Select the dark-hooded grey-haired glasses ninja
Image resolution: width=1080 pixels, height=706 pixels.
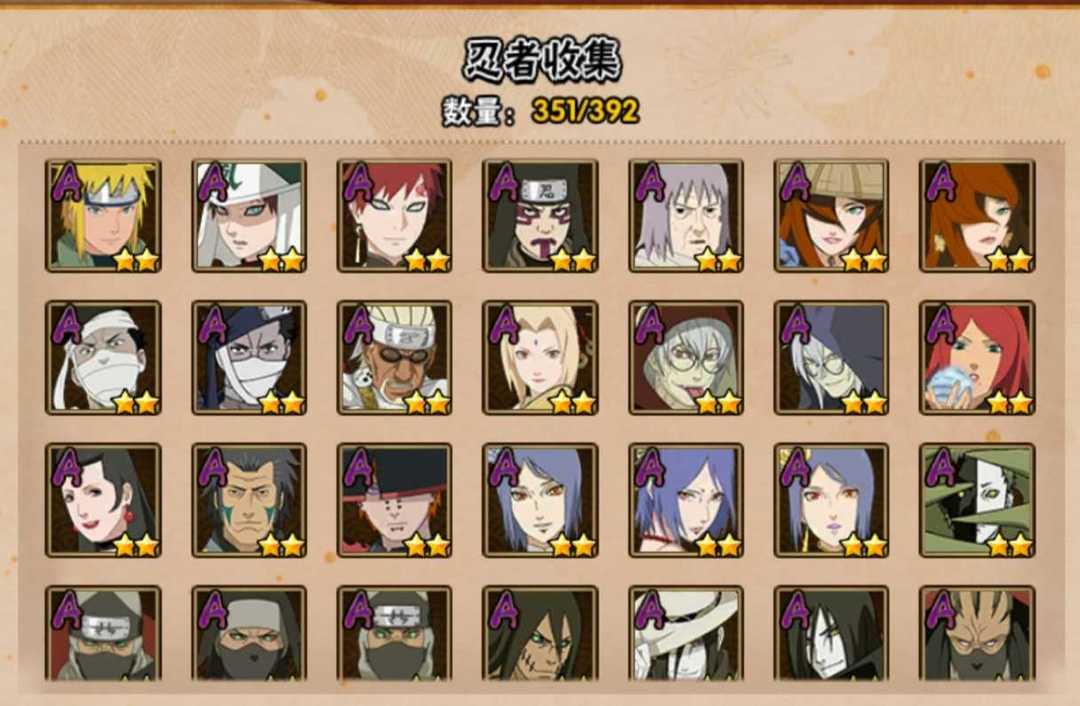point(831,357)
